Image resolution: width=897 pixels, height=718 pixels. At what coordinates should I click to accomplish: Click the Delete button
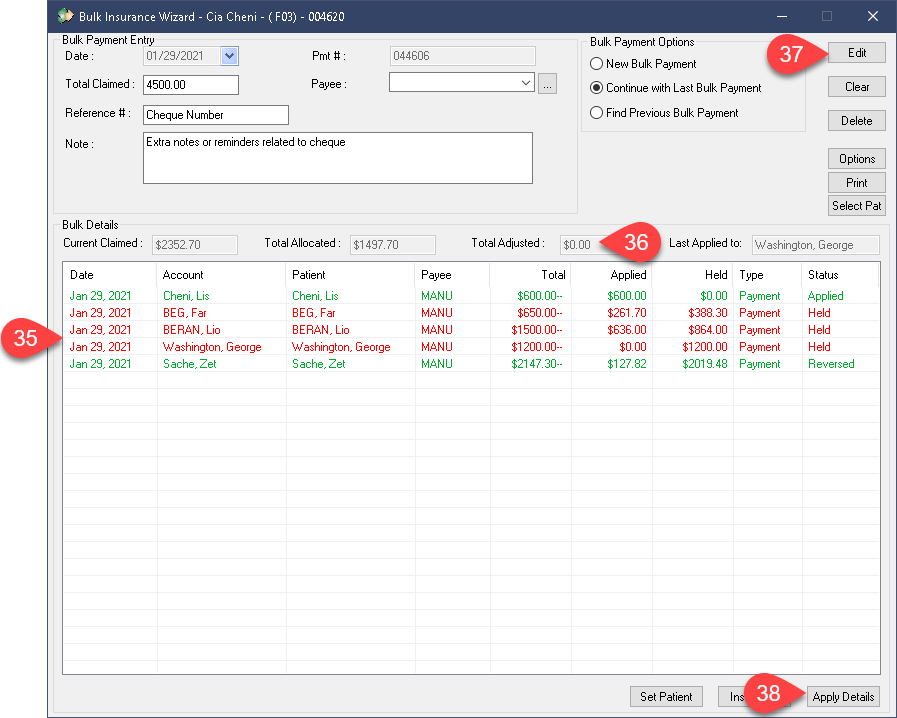click(x=856, y=121)
